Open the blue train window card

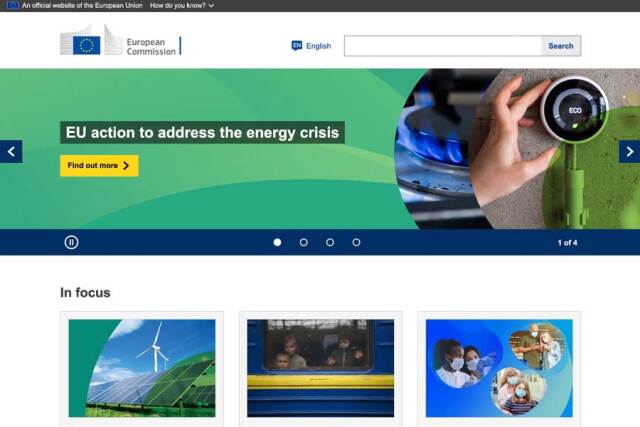click(x=320, y=368)
